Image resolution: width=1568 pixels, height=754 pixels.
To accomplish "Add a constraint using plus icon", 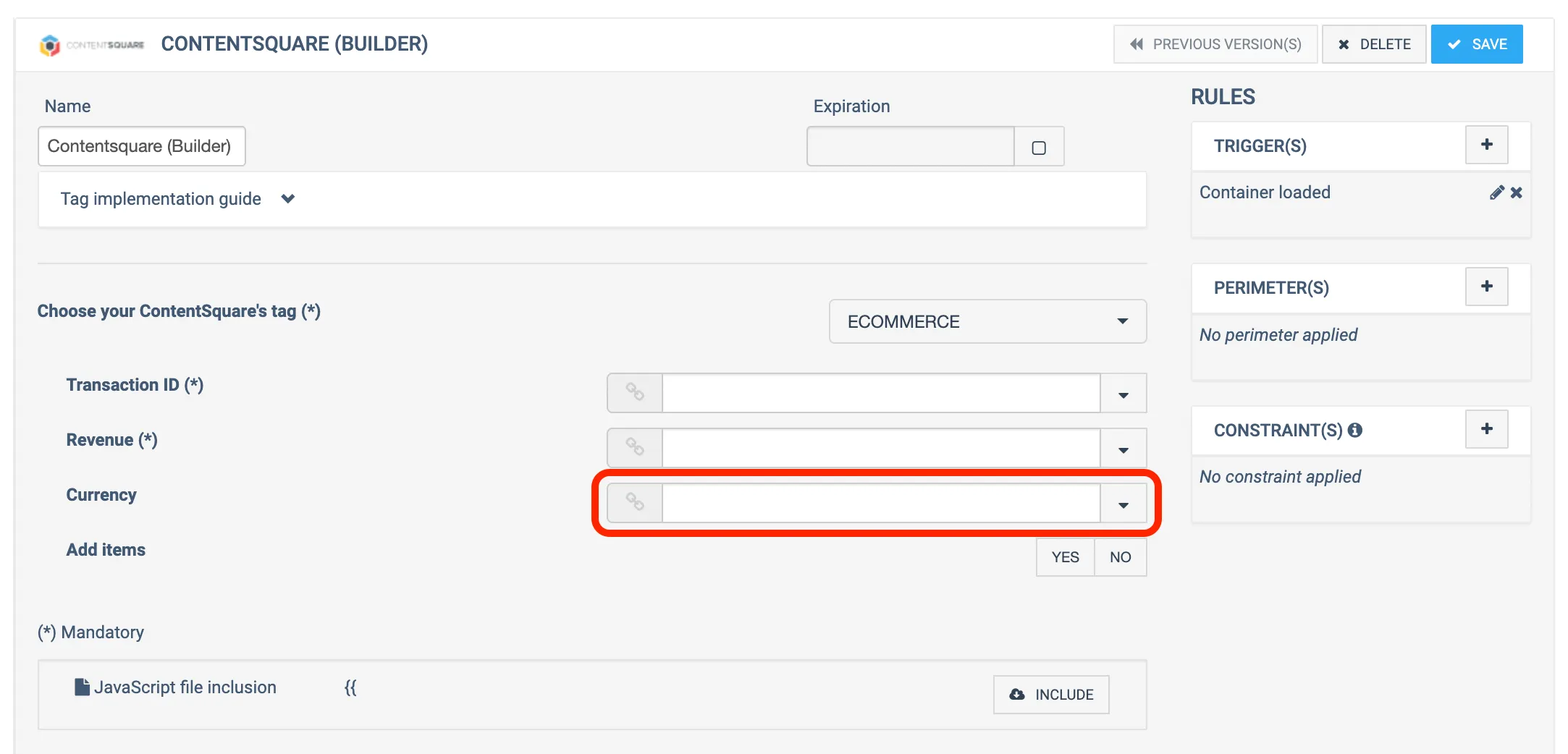I will click(1486, 429).
